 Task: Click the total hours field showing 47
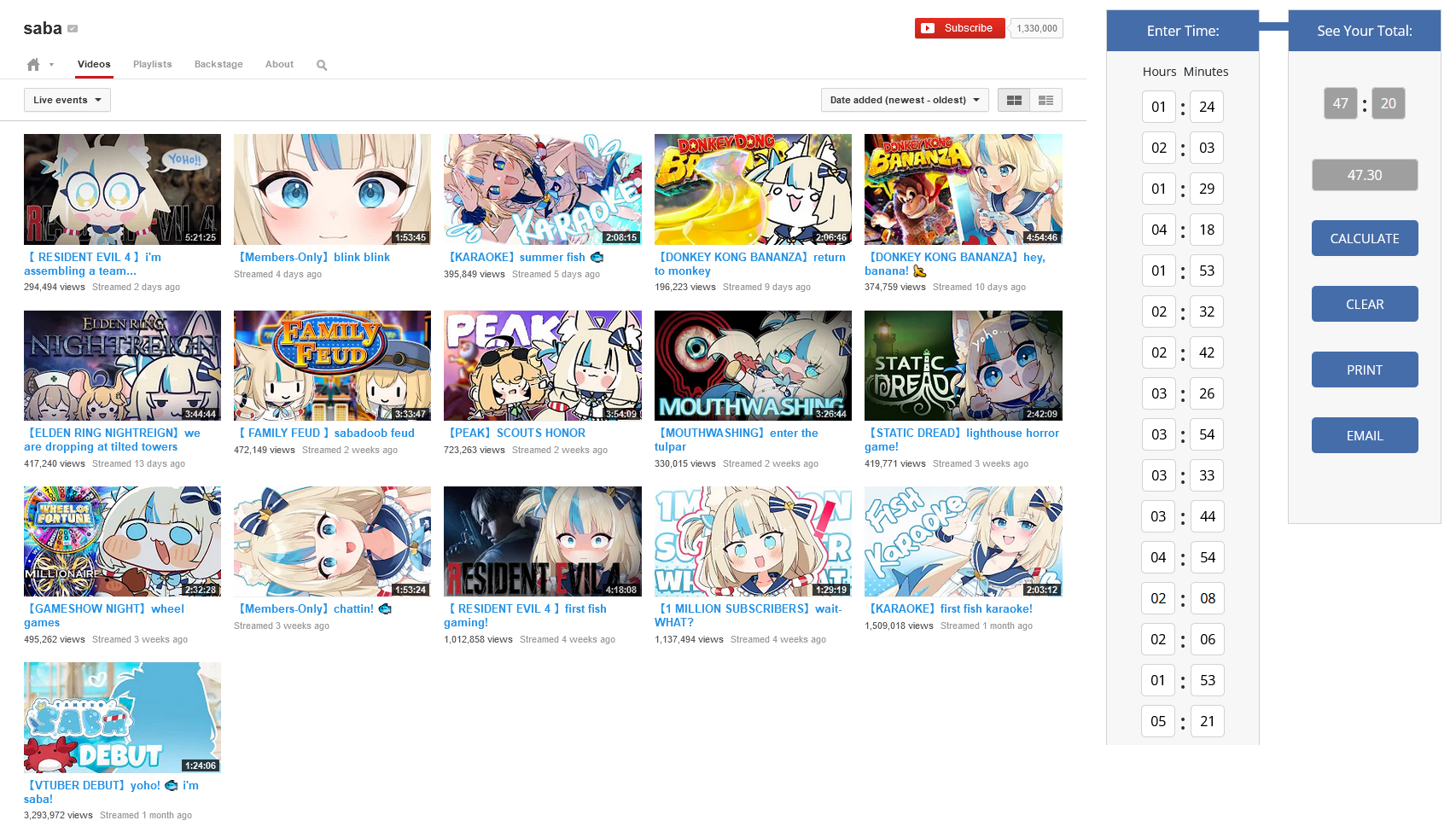click(1341, 103)
